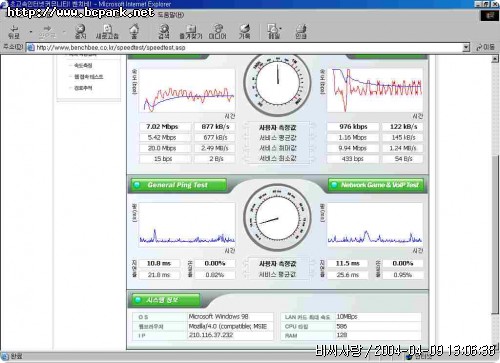Viewport: 500px width, 363px height.
Task: Click the address bar URL field
Action: (248, 47)
